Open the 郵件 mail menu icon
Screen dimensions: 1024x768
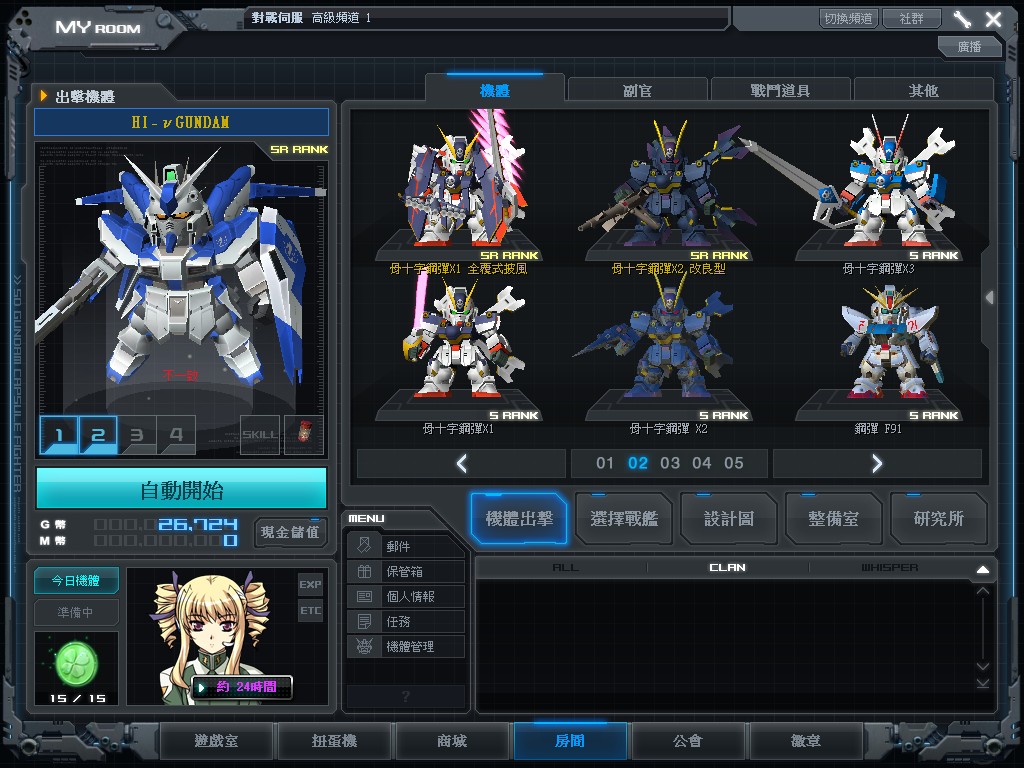[x=365, y=546]
